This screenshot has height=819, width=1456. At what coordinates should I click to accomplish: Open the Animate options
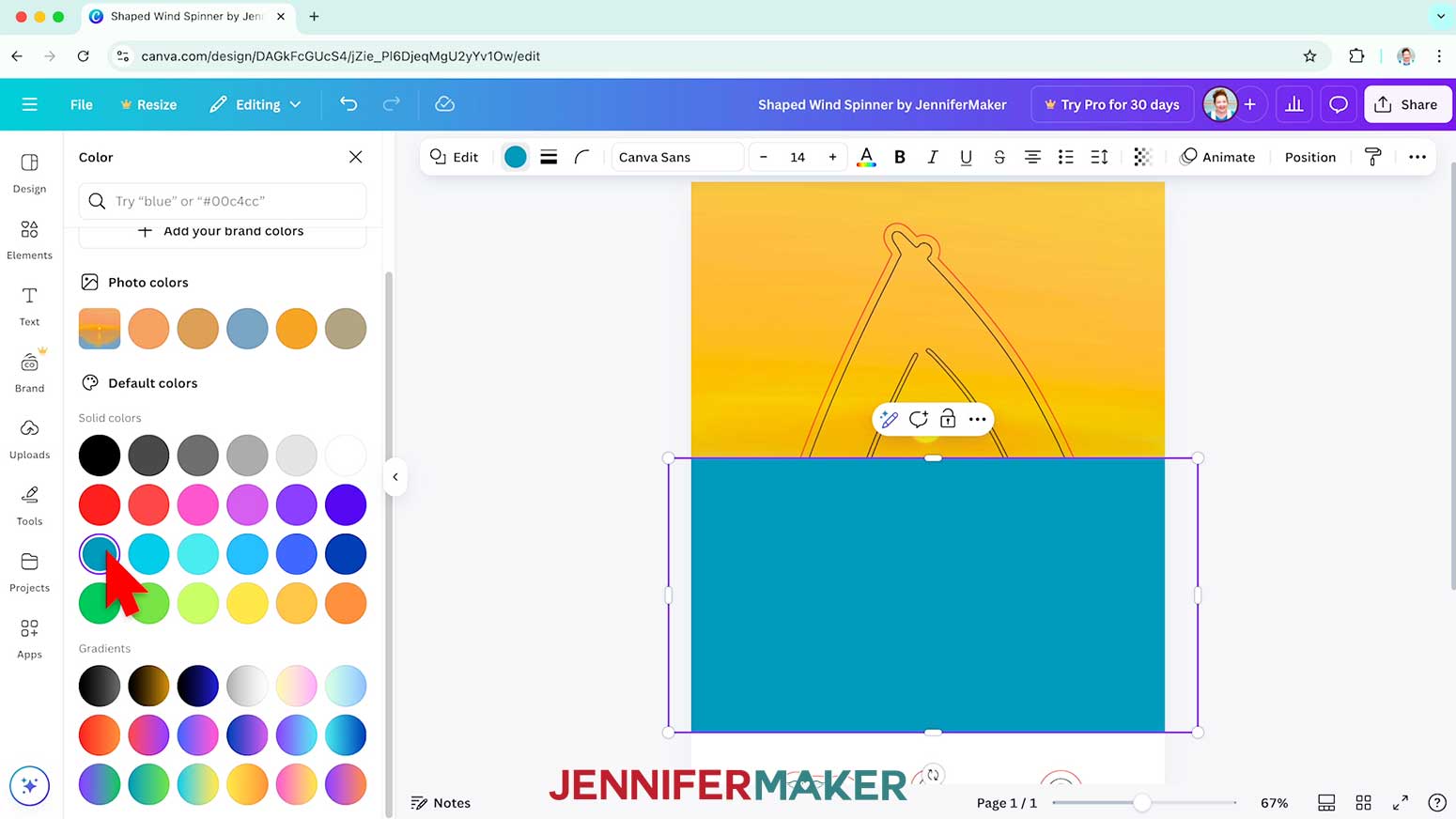point(1217,157)
